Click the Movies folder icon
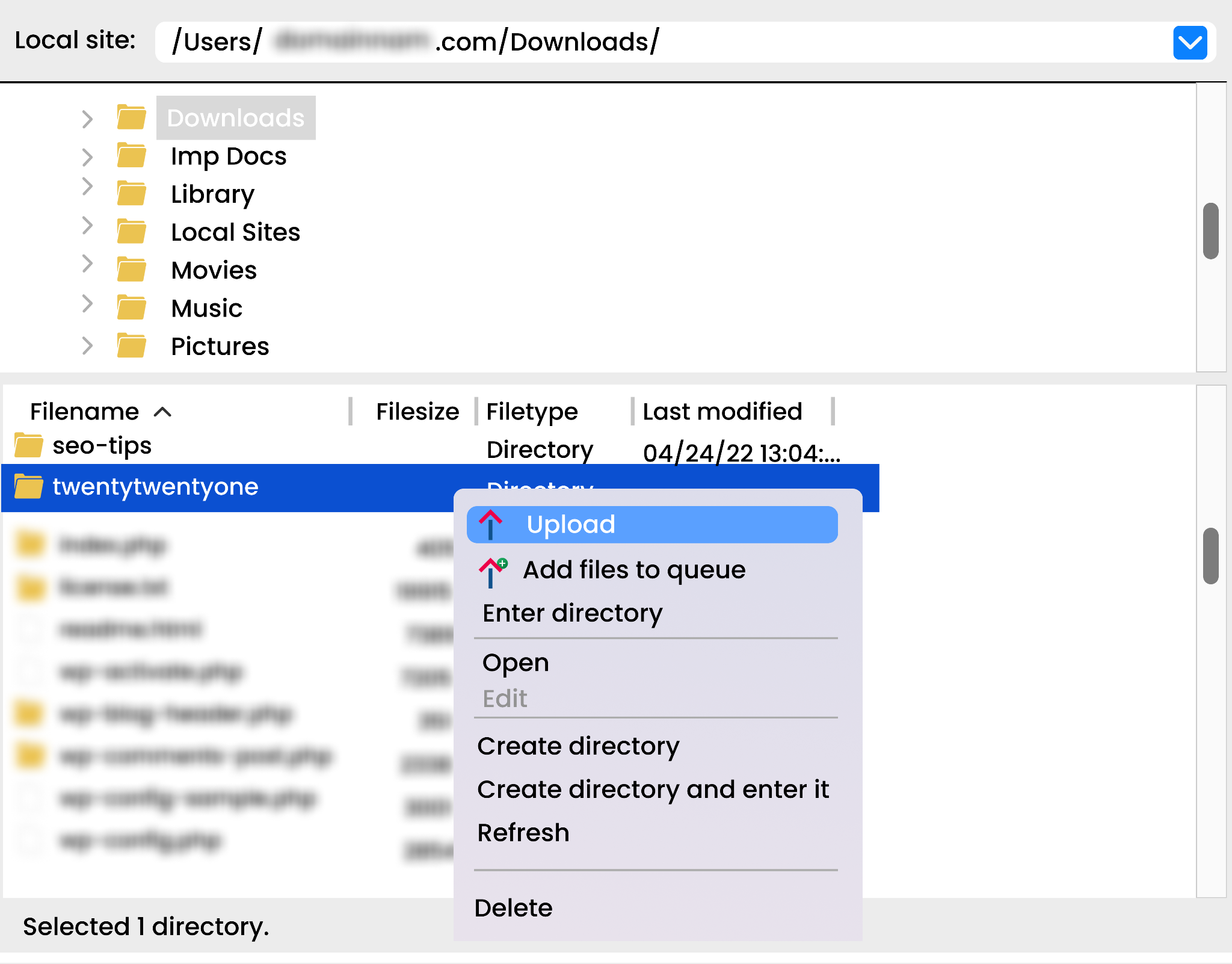This screenshot has width=1232, height=964. (132, 270)
